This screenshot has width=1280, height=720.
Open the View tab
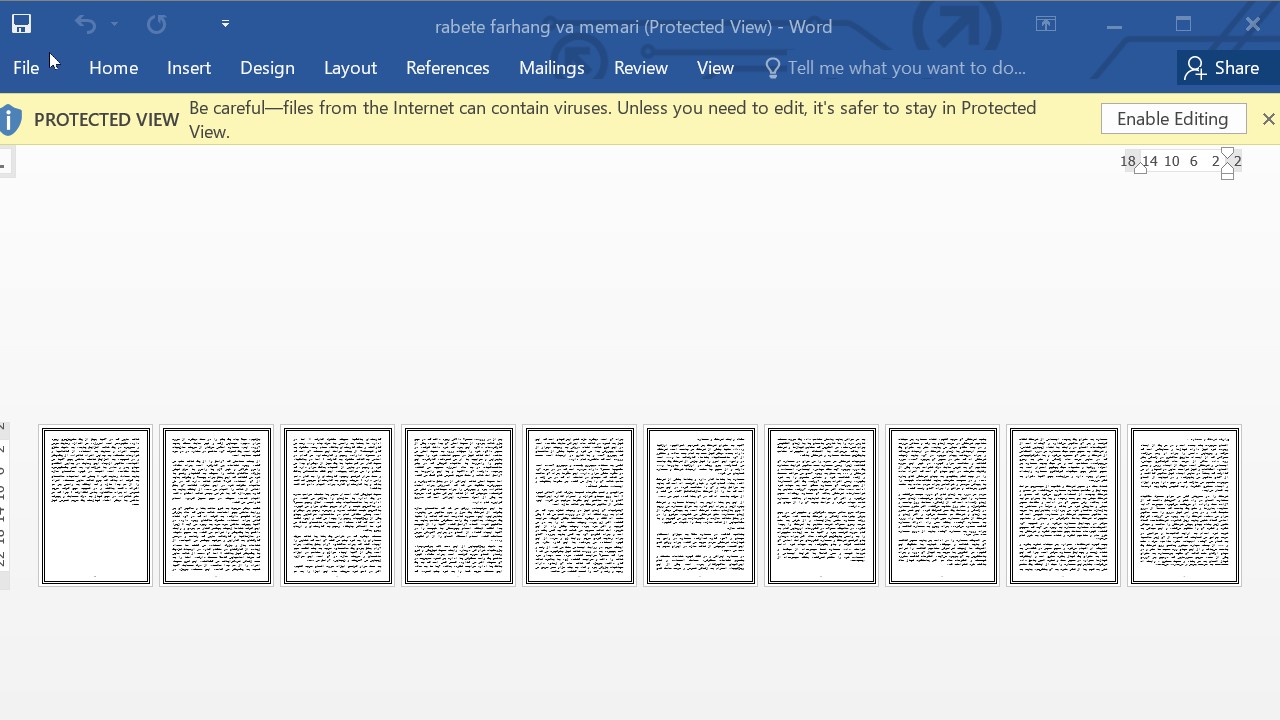click(715, 68)
